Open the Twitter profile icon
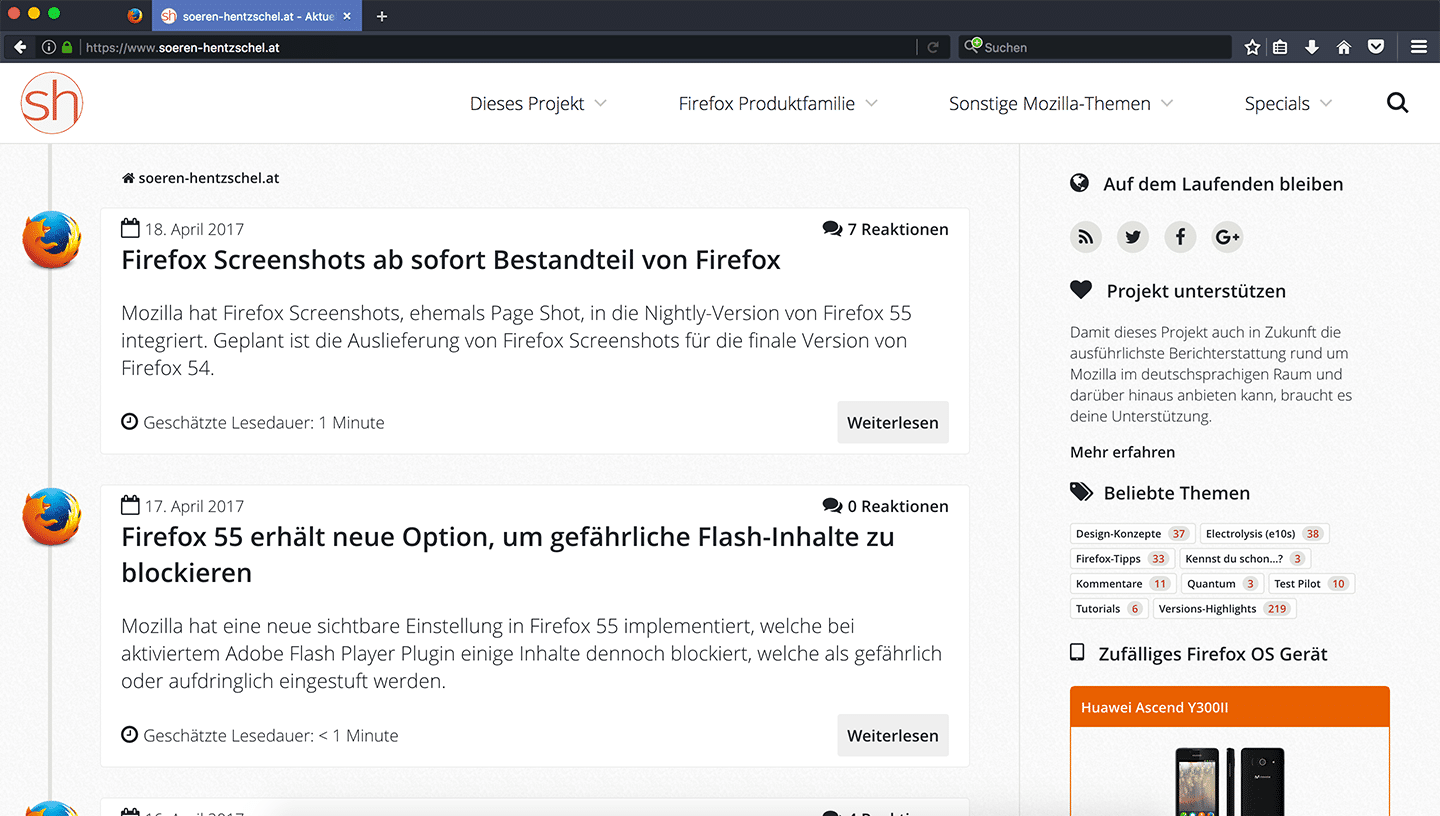The height and width of the screenshot is (816, 1440). (x=1132, y=237)
